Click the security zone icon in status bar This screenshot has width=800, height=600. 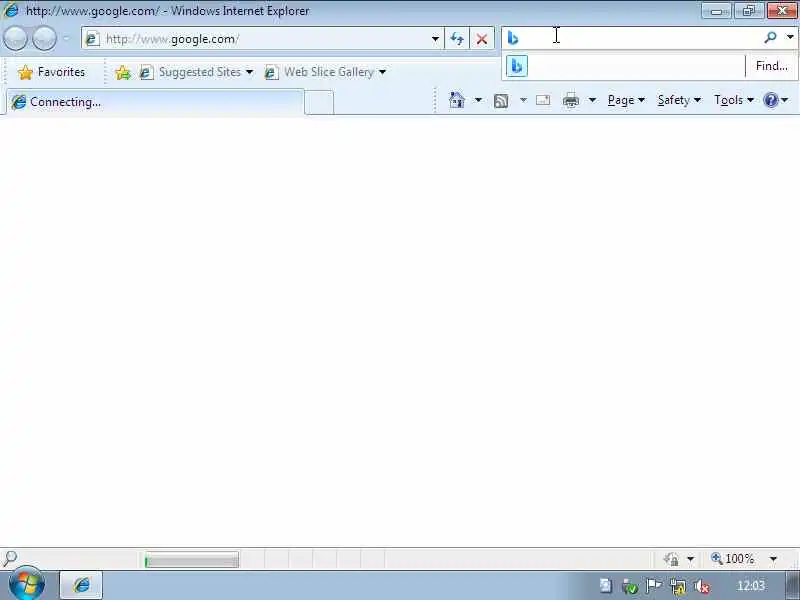(671, 559)
